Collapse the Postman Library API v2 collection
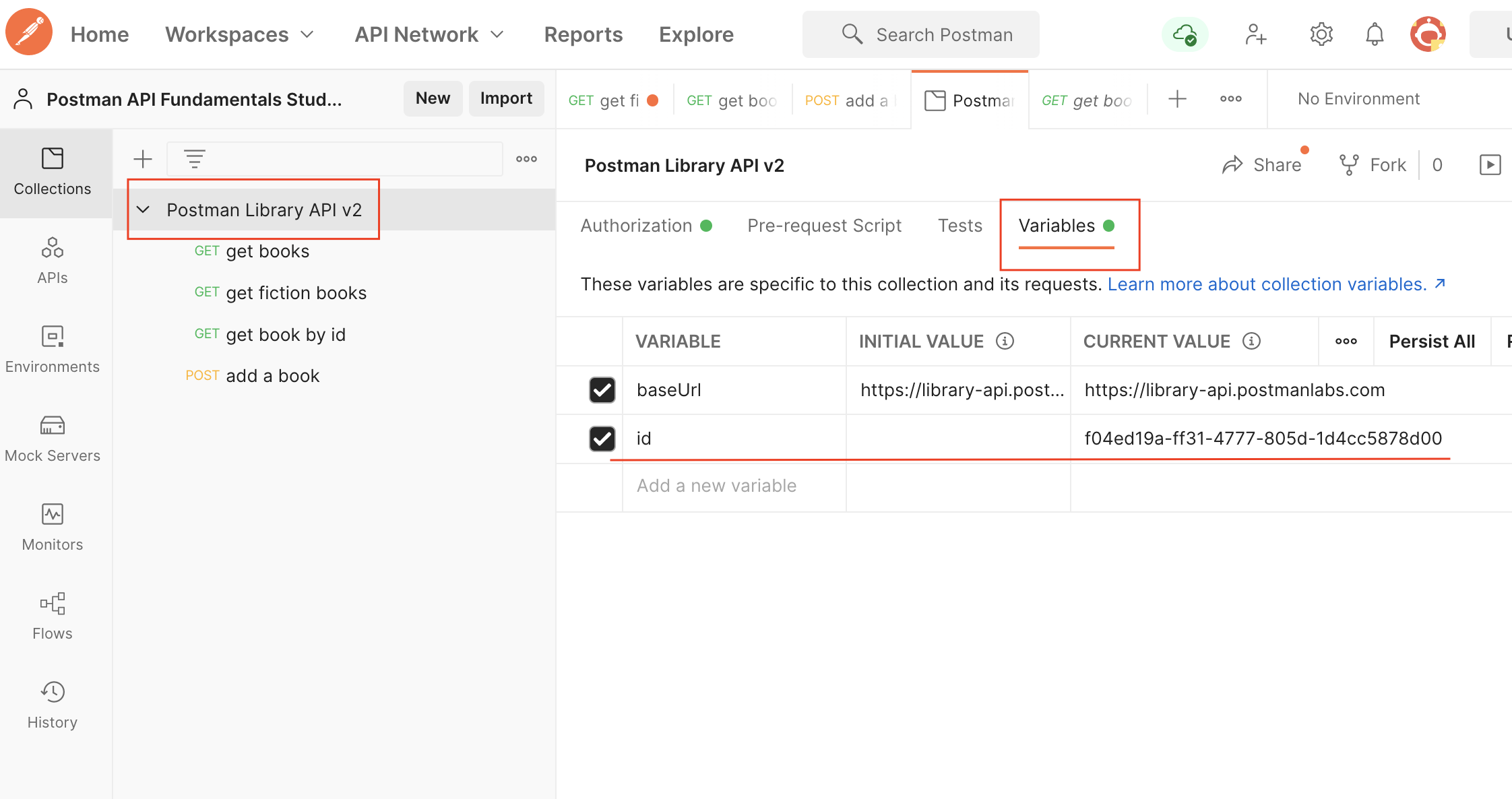The width and height of the screenshot is (1512, 799). click(144, 210)
